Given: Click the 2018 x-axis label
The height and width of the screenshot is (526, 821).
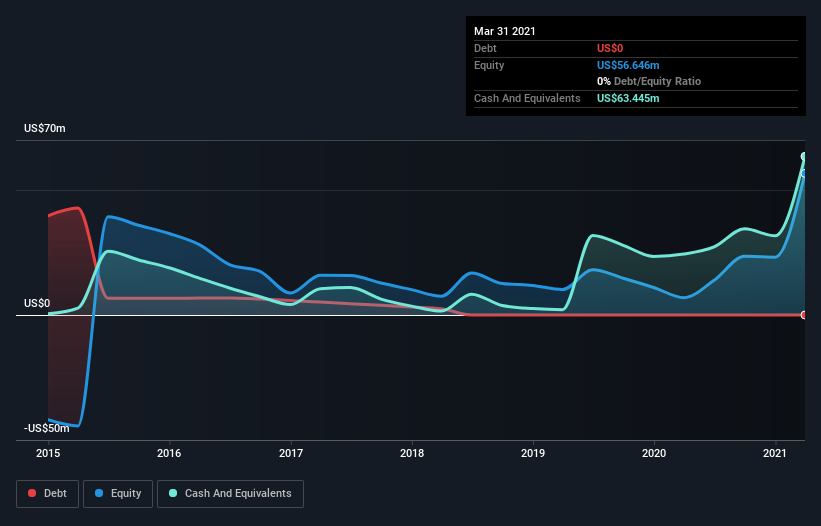Looking at the screenshot, I should pyautogui.click(x=412, y=453).
